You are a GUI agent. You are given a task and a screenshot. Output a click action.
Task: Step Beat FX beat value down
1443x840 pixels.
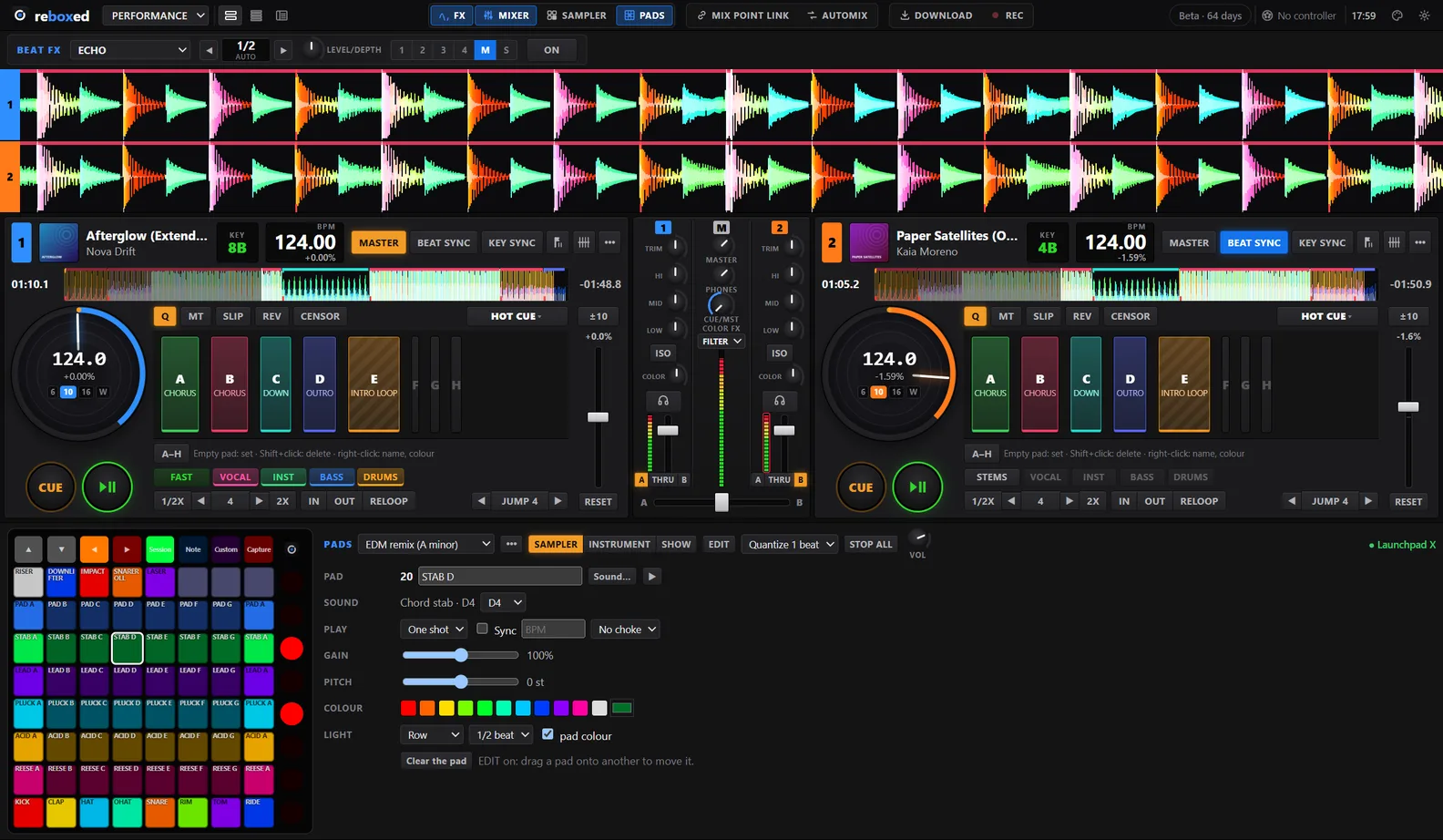tap(210, 50)
